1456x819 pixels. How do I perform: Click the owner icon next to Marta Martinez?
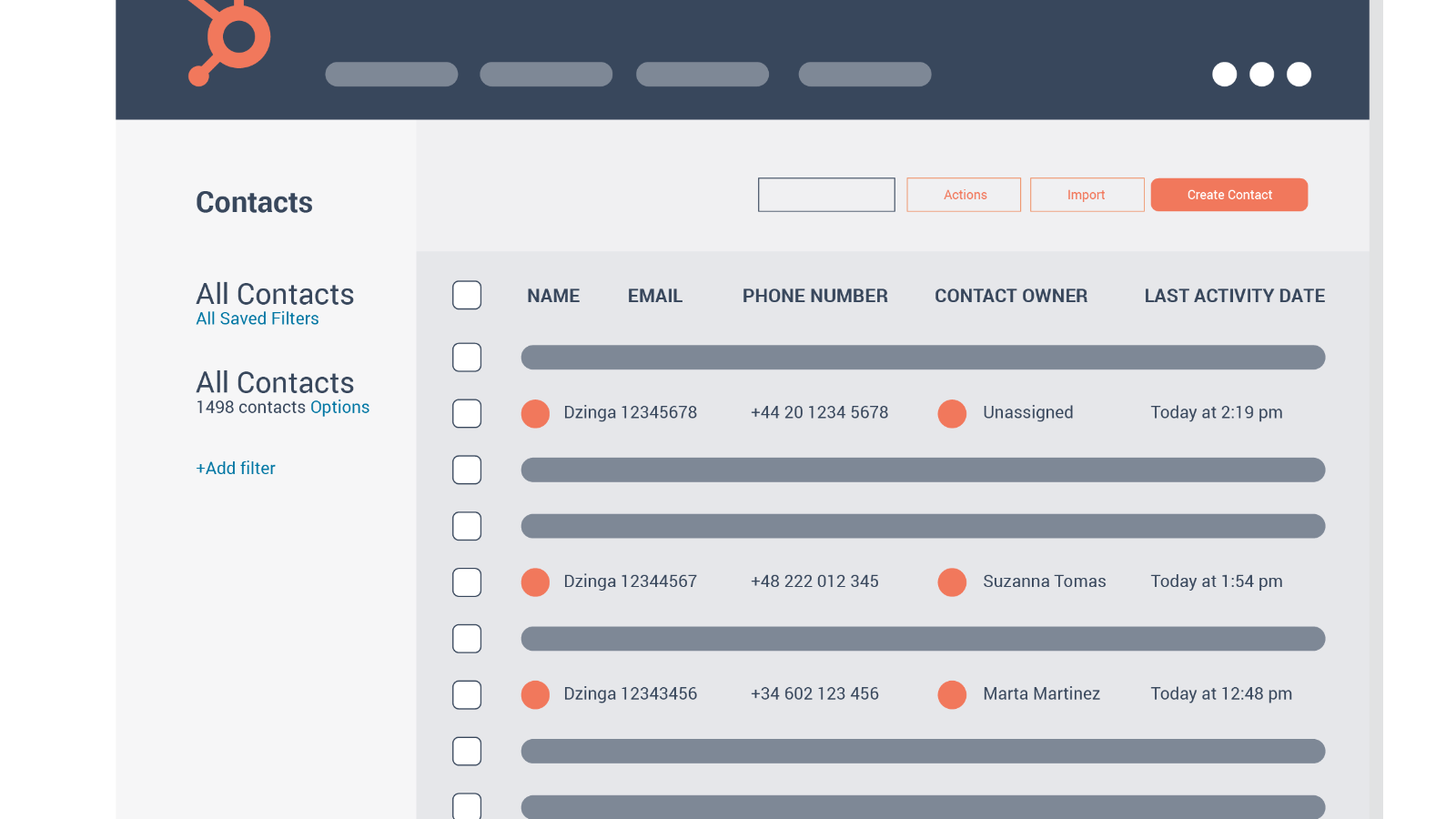(952, 694)
